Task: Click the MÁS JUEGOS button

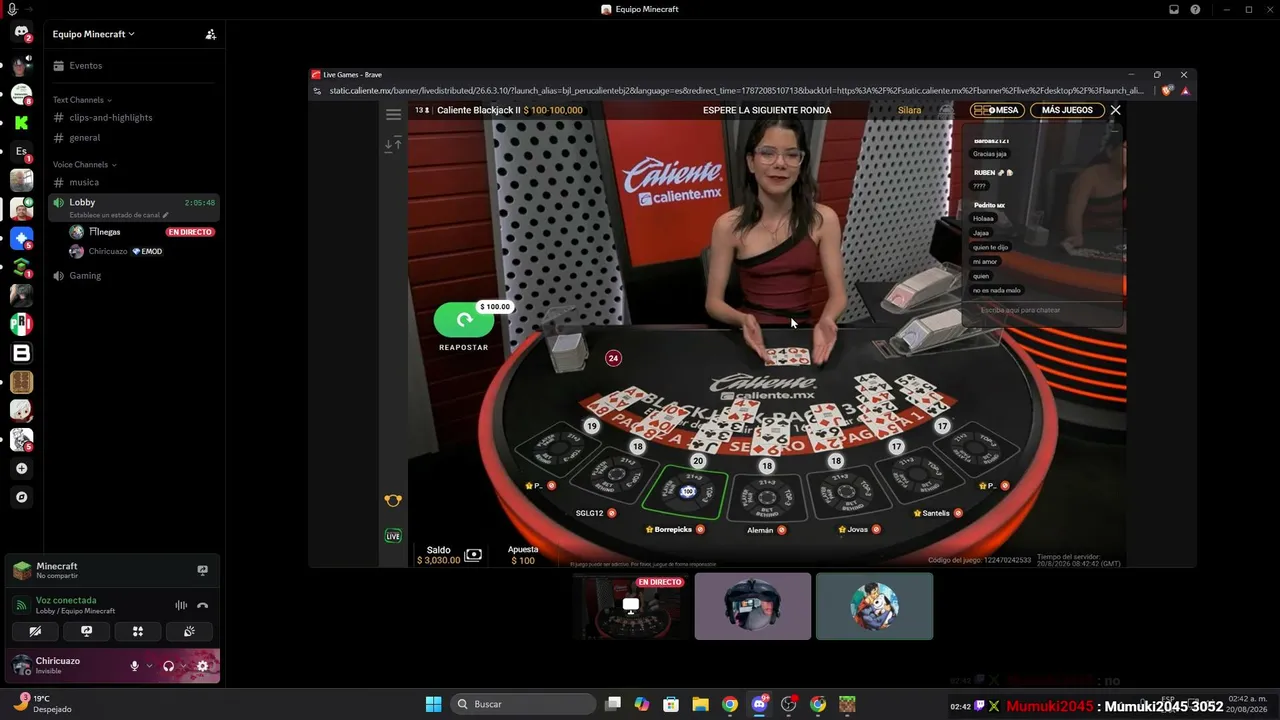Action: (x=1067, y=110)
